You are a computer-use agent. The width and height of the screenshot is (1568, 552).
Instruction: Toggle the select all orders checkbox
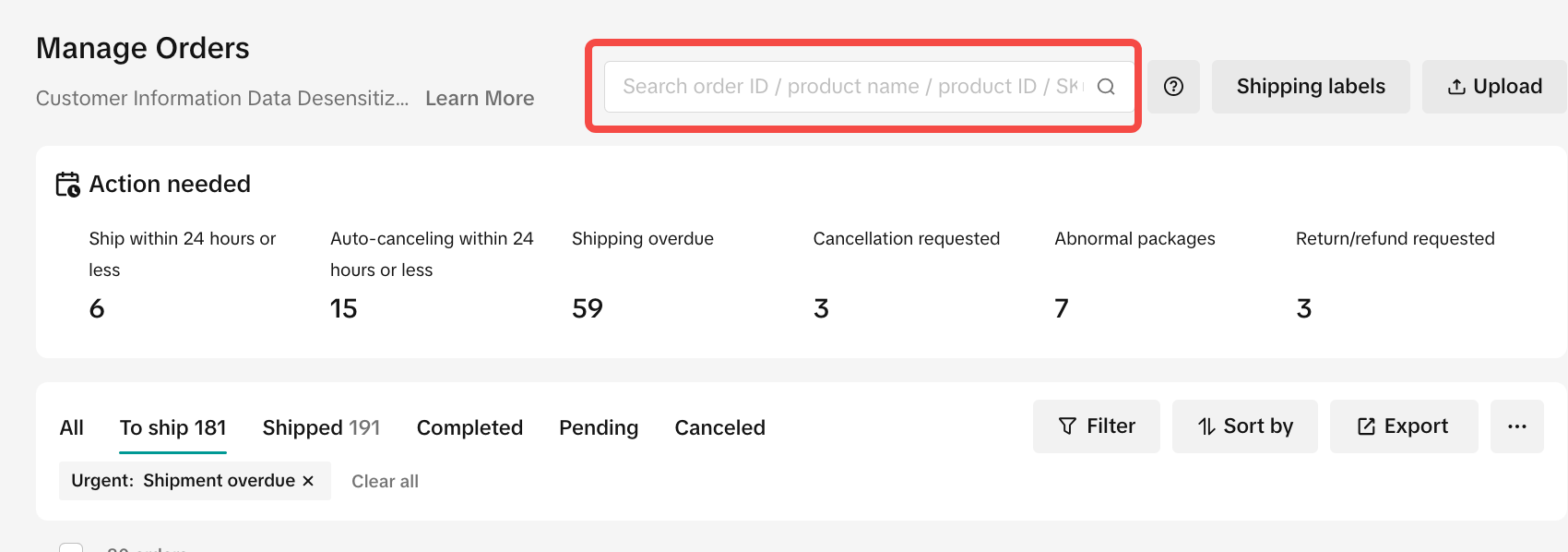click(x=71, y=548)
